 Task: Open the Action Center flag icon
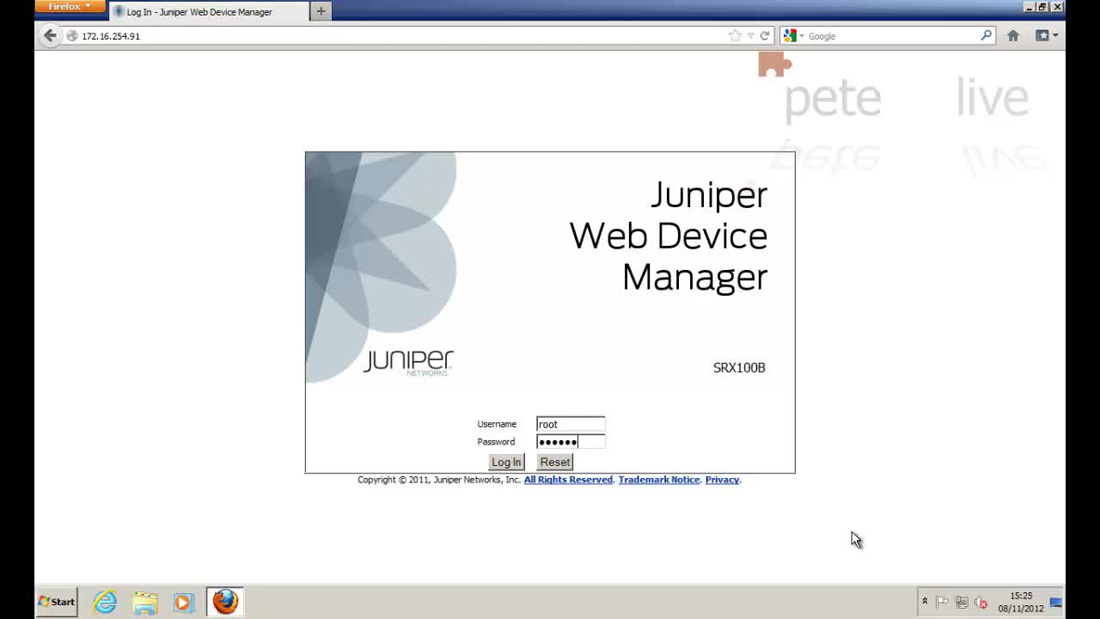[942, 602]
